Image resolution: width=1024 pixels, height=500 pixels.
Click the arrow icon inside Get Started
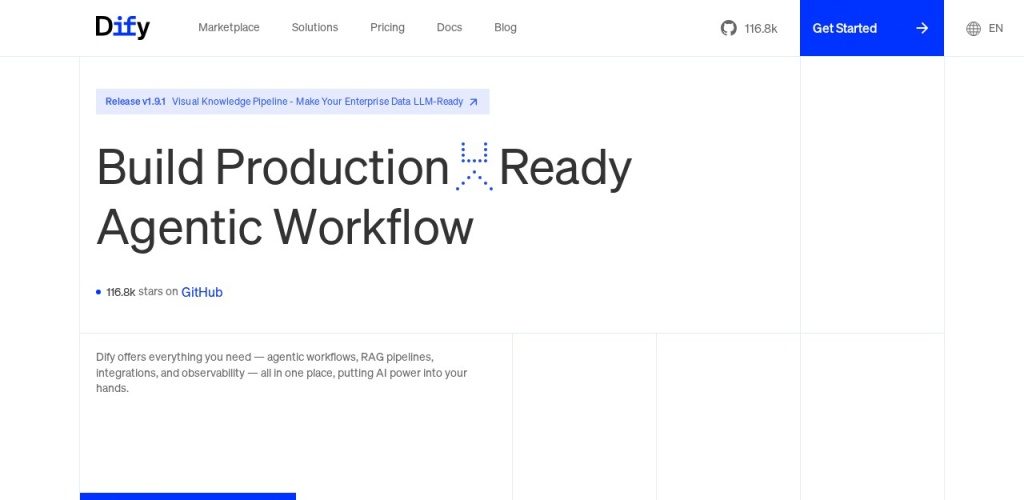(x=922, y=28)
